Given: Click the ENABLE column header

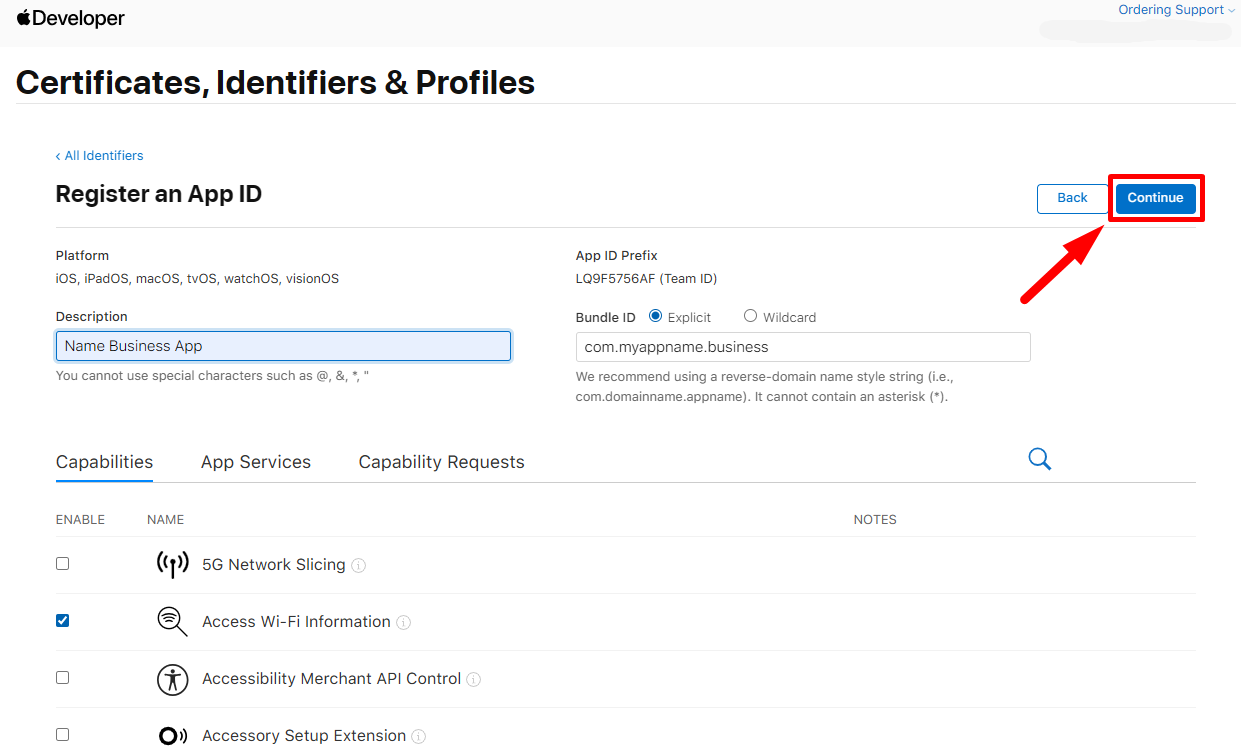Looking at the screenshot, I should [80, 520].
